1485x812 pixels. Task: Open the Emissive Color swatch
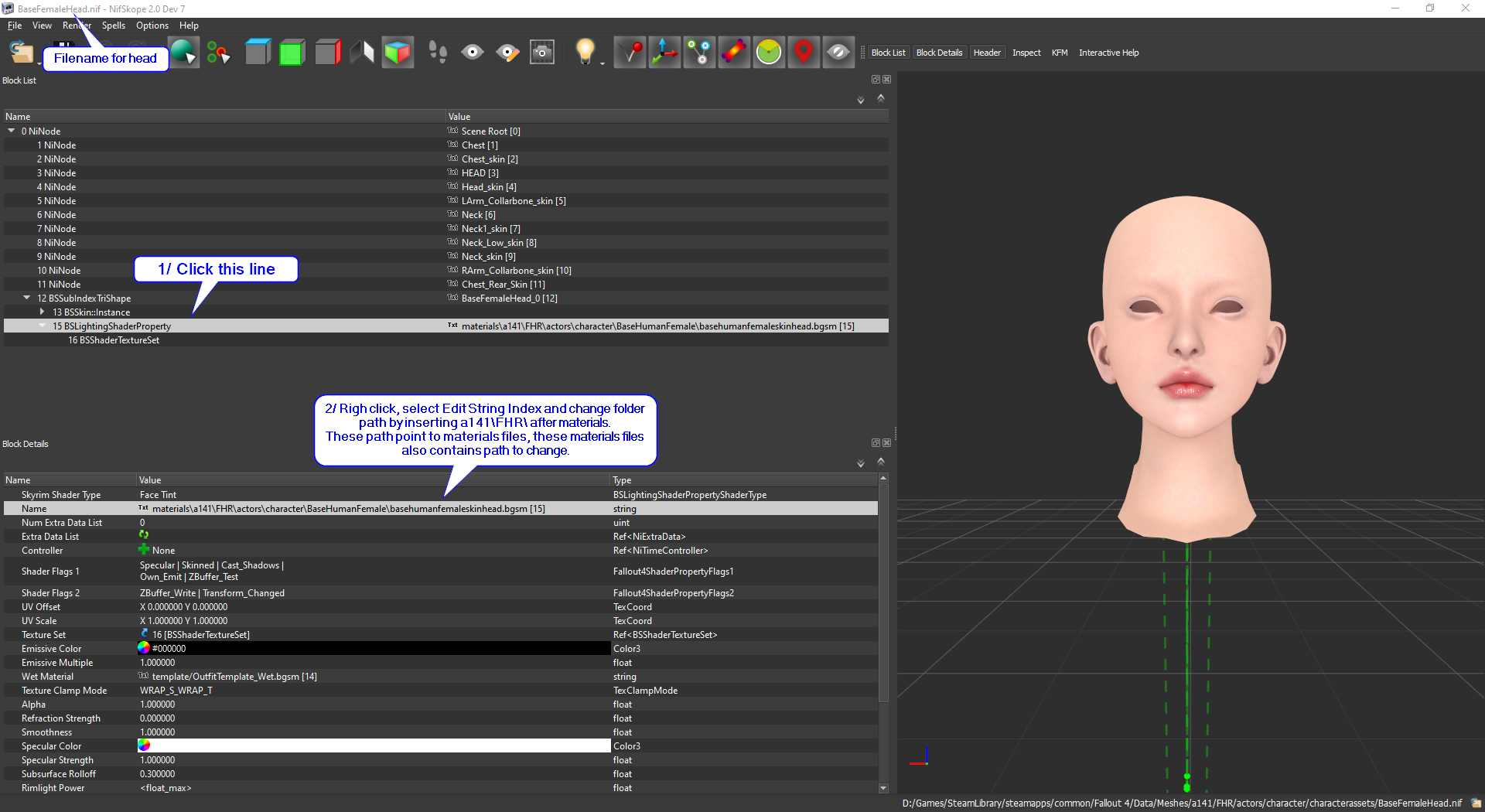[x=145, y=648]
